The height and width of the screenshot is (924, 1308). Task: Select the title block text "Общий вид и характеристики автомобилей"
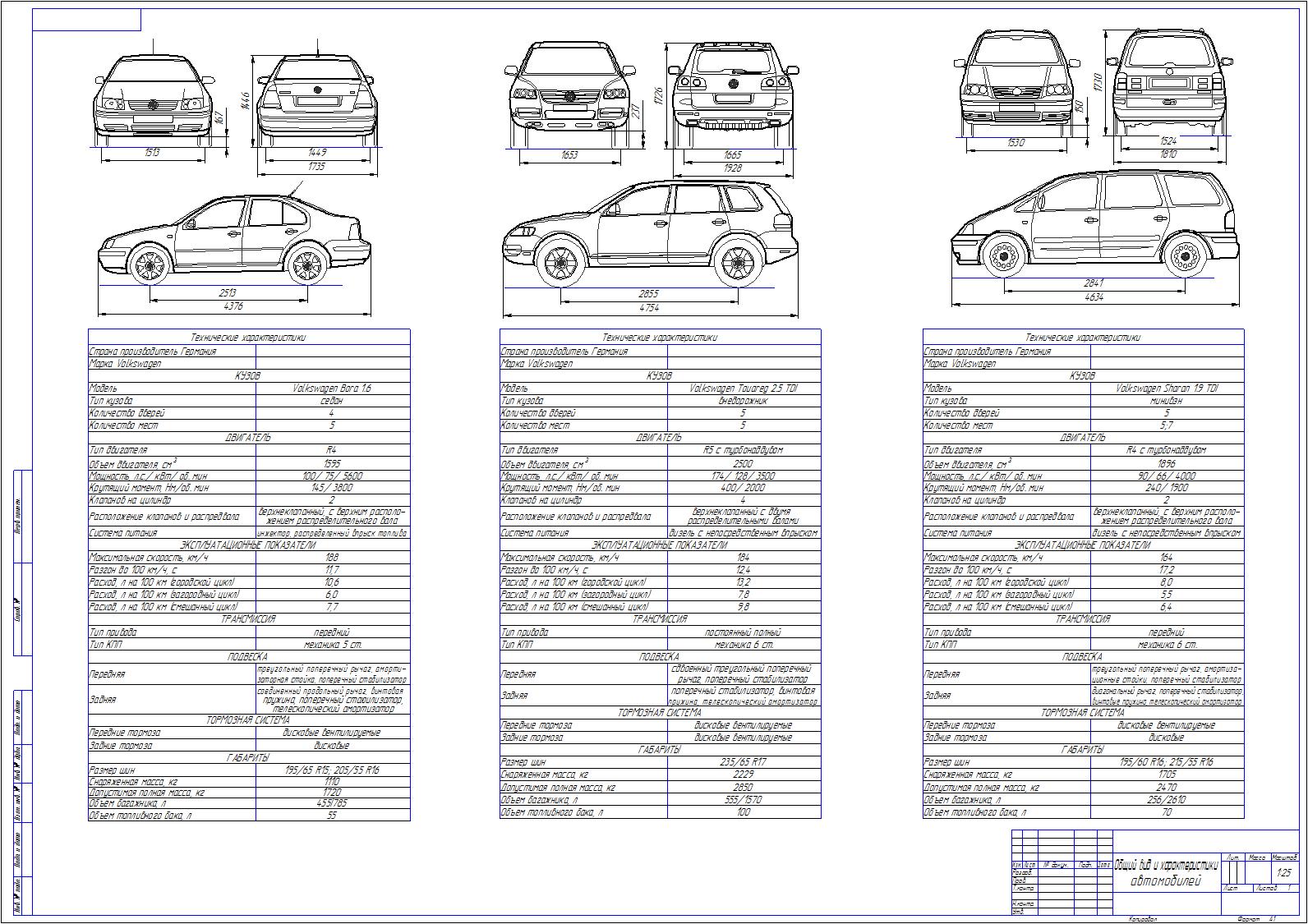point(1168,873)
